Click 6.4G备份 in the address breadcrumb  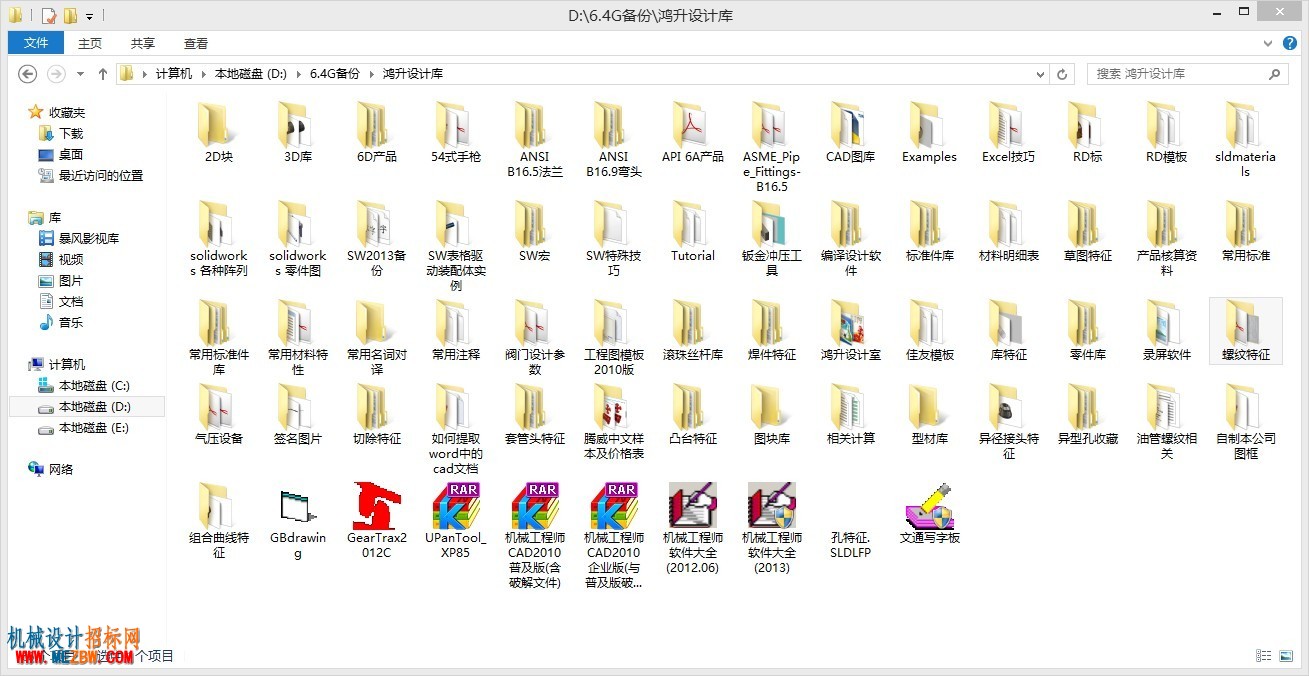pos(334,74)
